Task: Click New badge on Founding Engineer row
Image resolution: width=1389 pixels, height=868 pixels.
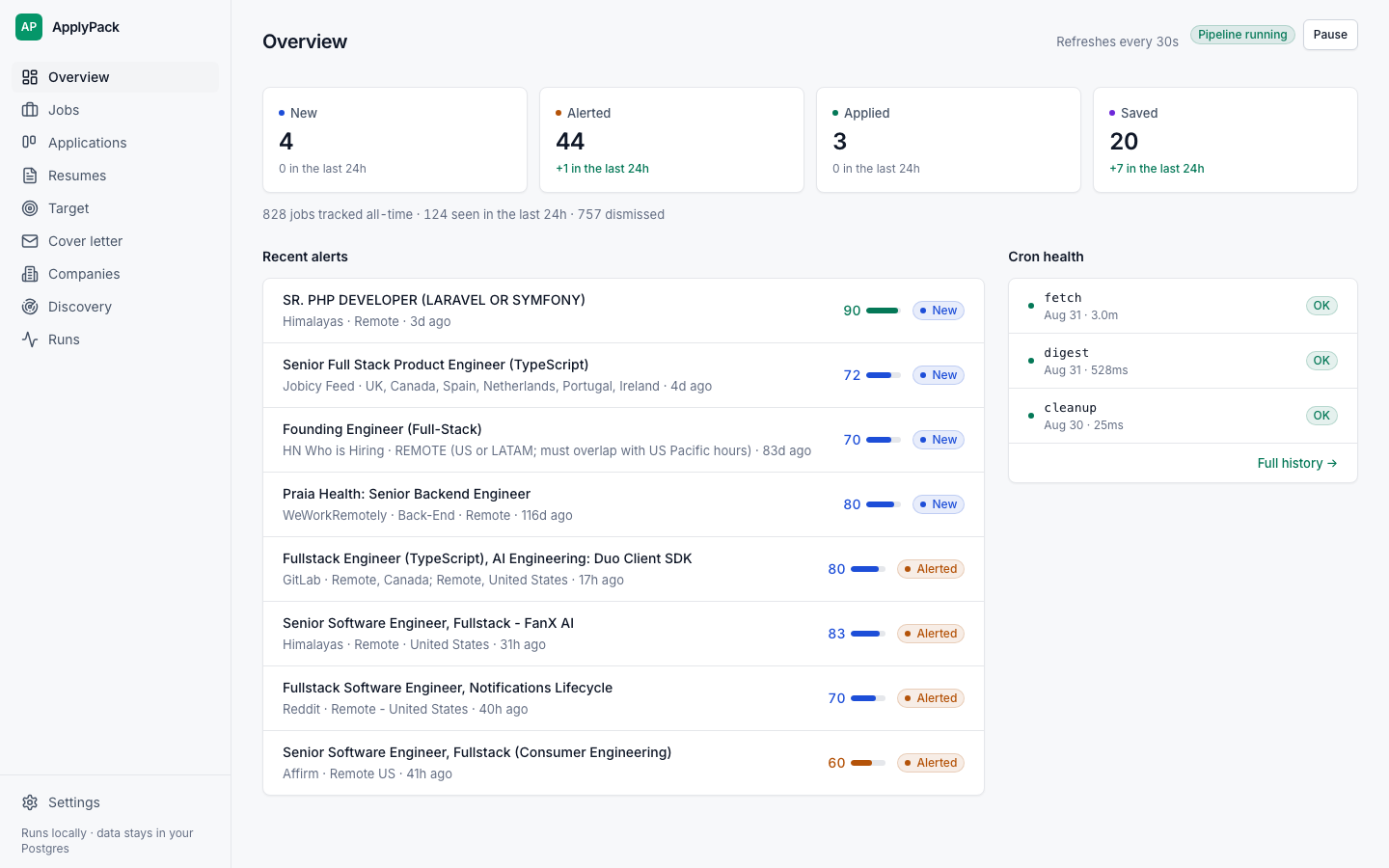Action: pyautogui.click(x=939, y=440)
